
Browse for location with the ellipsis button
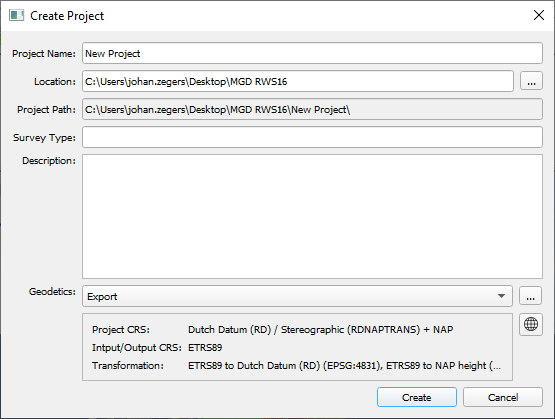point(531,81)
